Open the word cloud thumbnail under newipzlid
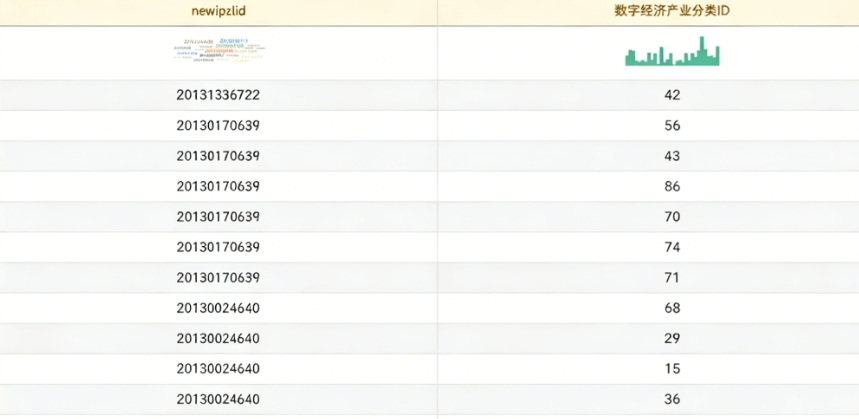The height and width of the screenshot is (419, 859). point(218,51)
